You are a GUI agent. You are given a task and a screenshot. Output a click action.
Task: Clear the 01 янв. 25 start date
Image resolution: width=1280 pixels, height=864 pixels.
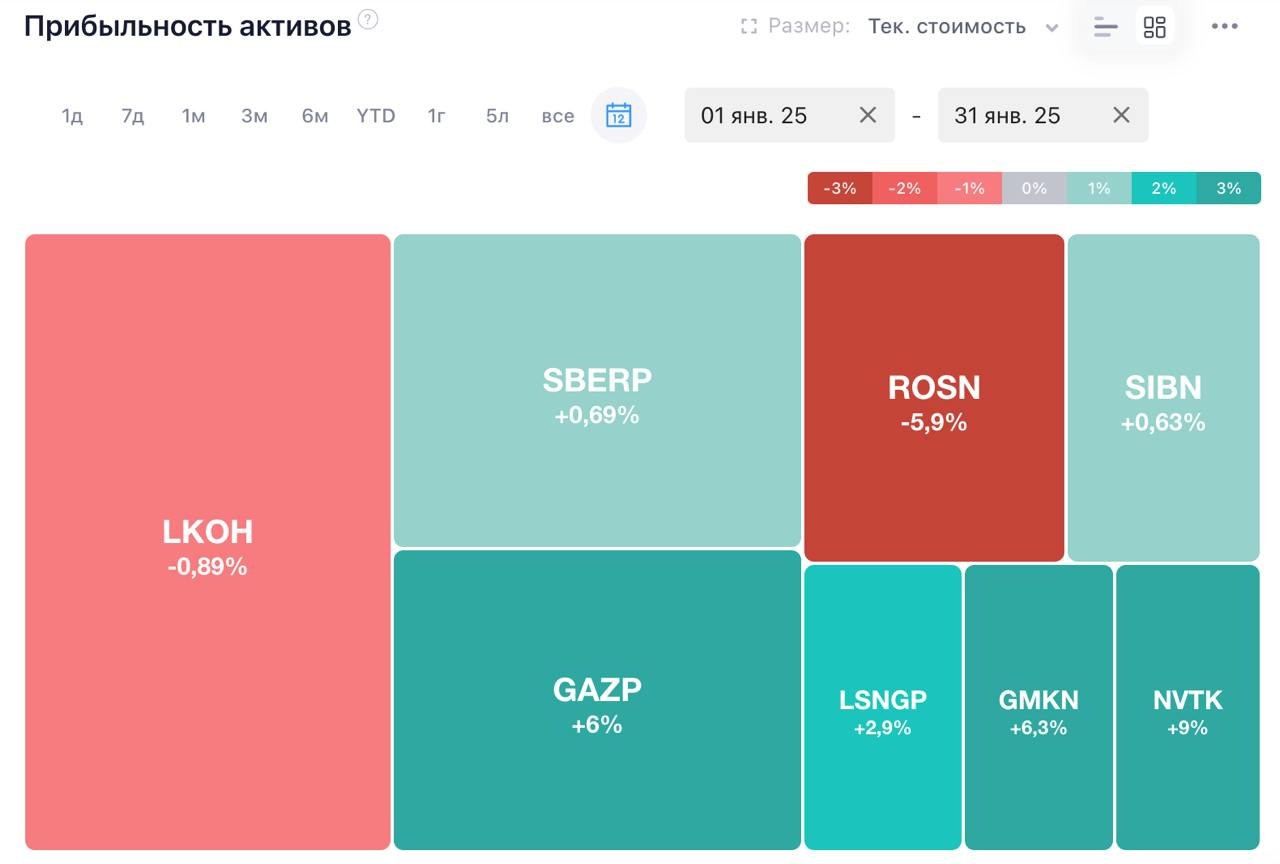[x=868, y=115]
